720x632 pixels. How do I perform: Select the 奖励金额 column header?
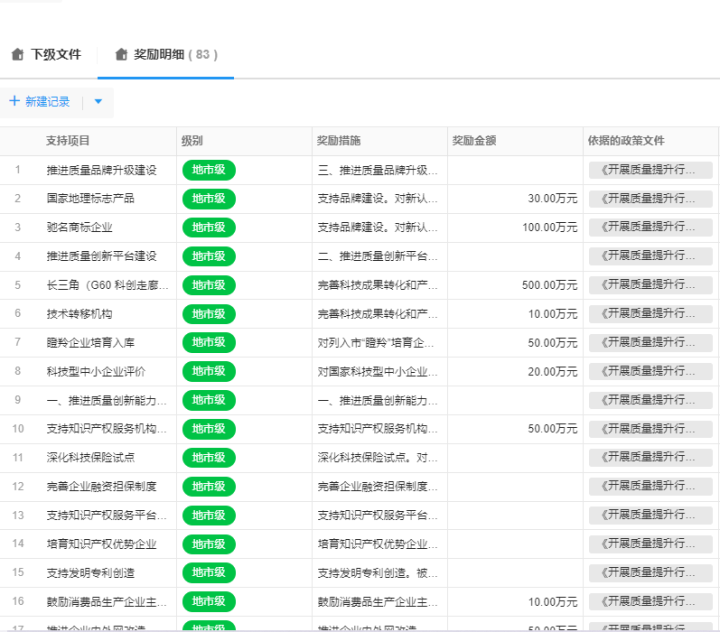[x=474, y=141]
